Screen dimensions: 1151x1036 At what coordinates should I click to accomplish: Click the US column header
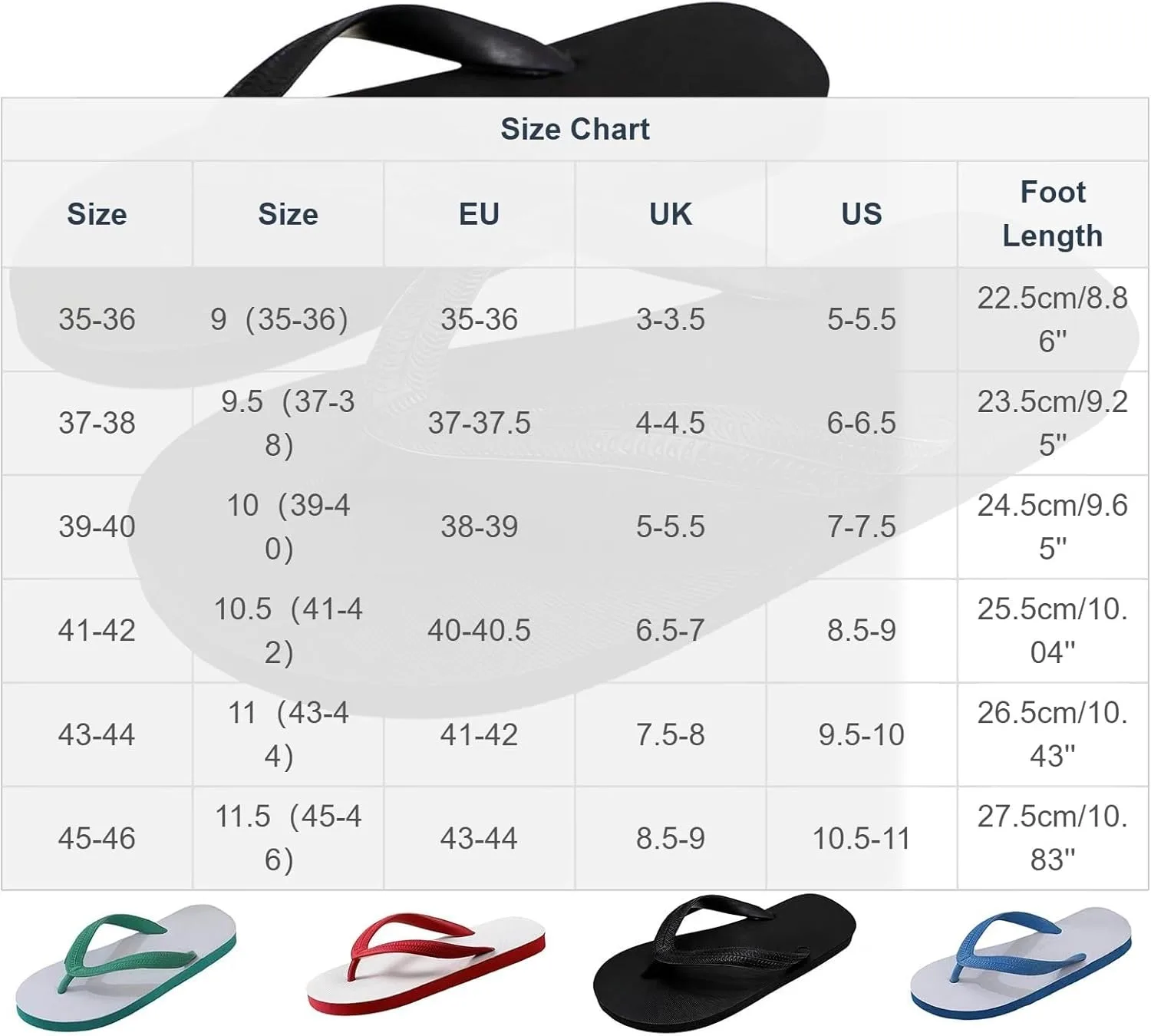(x=861, y=214)
